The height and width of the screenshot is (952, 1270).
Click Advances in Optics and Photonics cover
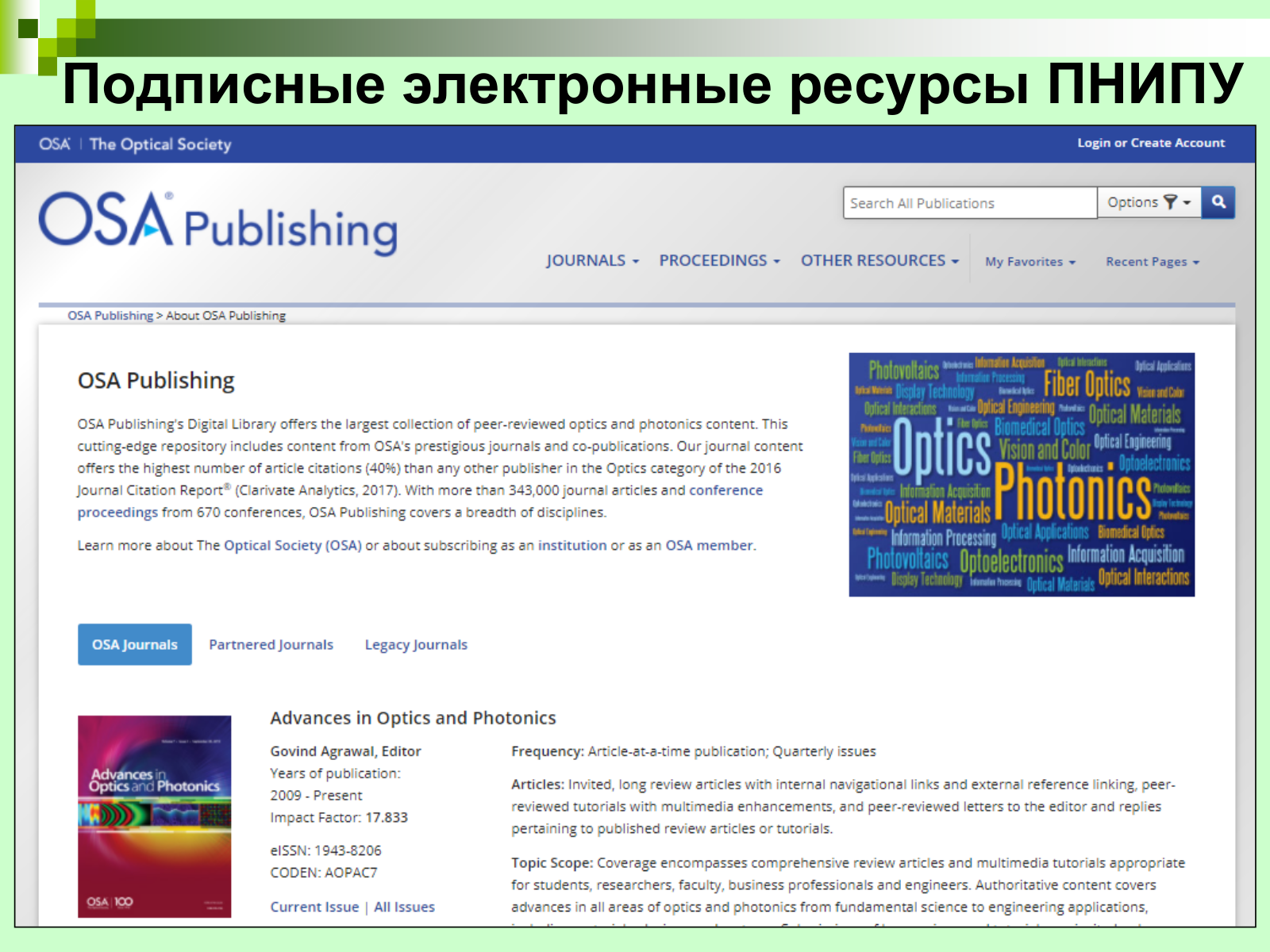point(155,816)
